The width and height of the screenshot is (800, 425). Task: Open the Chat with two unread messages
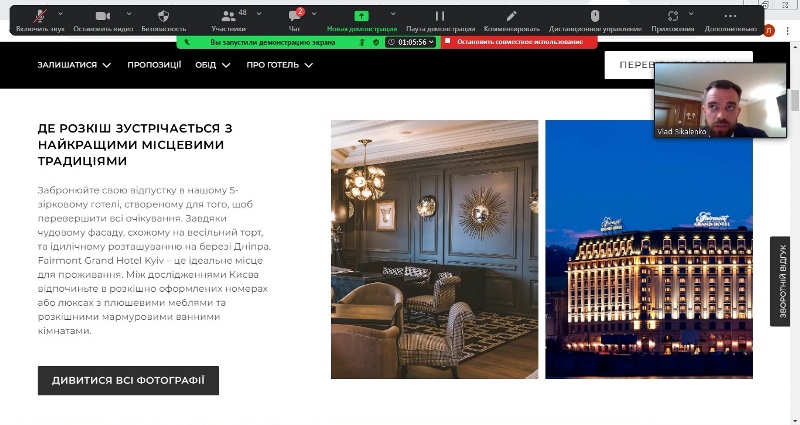295,16
